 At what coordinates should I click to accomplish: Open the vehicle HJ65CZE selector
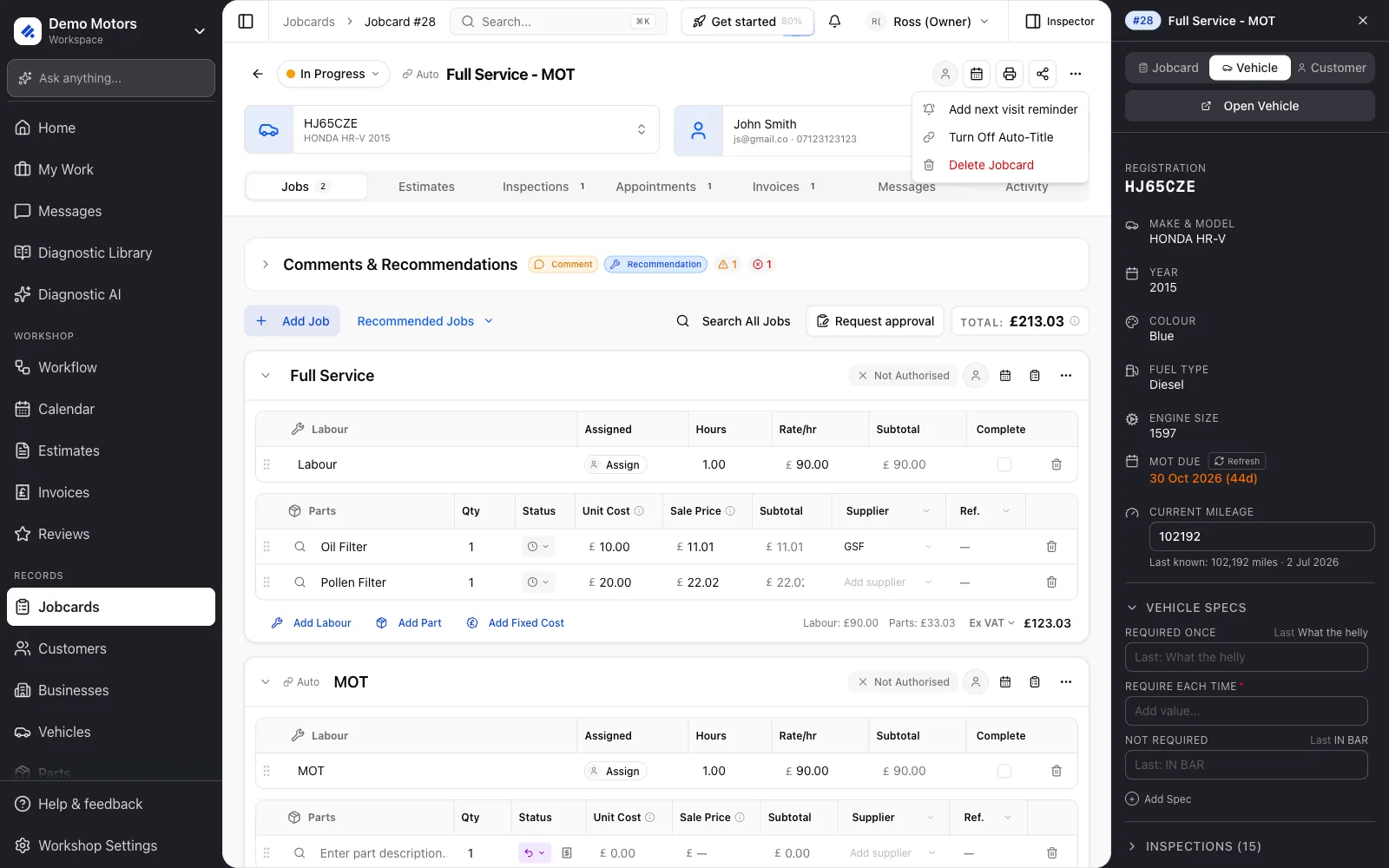pyautogui.click(x=451, y=129)
